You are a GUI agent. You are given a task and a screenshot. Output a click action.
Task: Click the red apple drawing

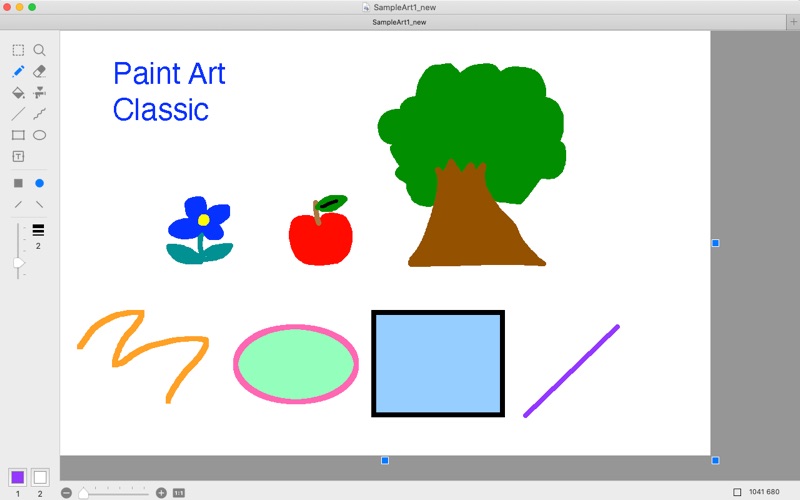320,230
